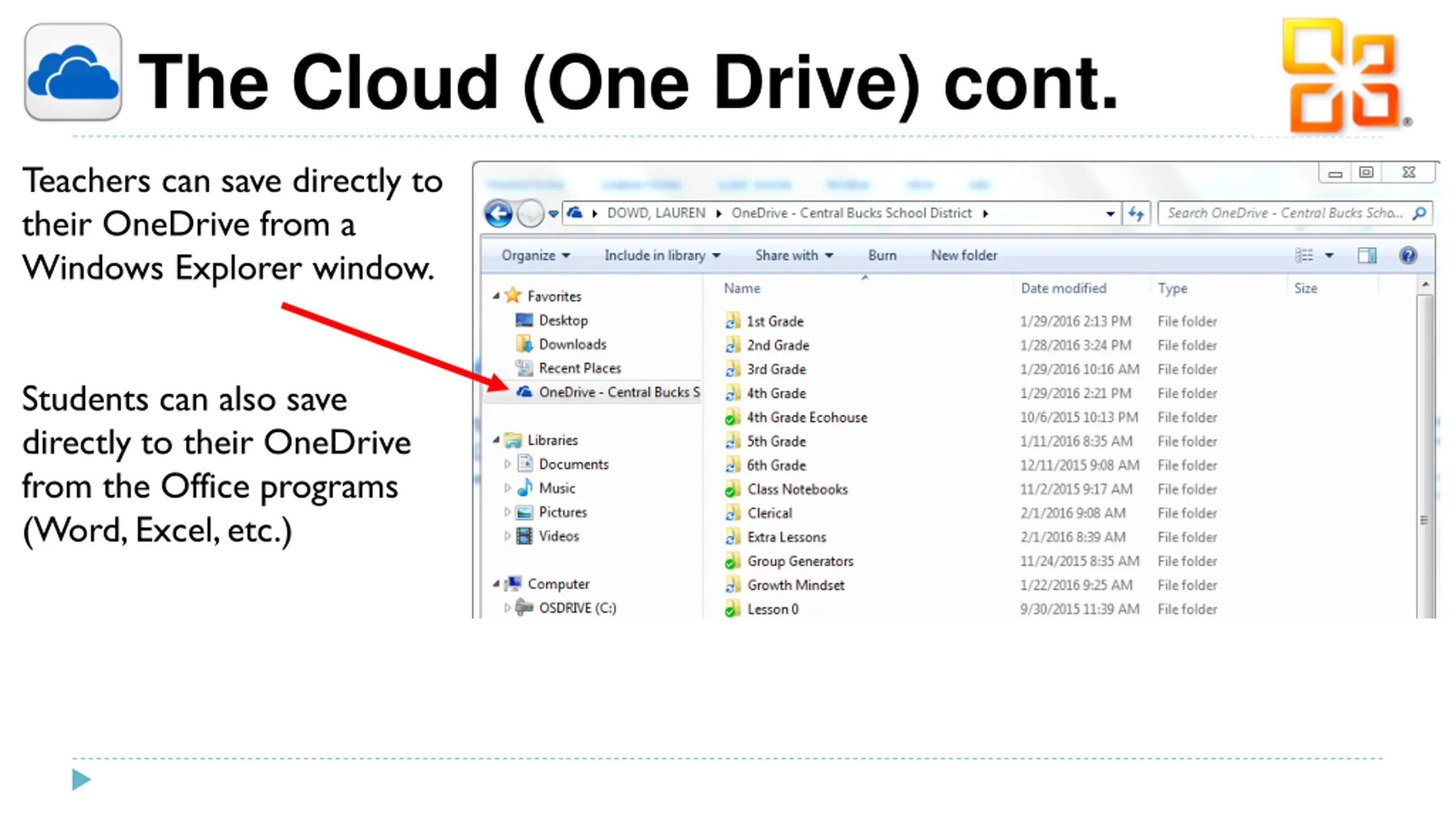Screen dimensions: 1456x819
Task: Click New folder in the toolbar
Action: click(964, 255)
